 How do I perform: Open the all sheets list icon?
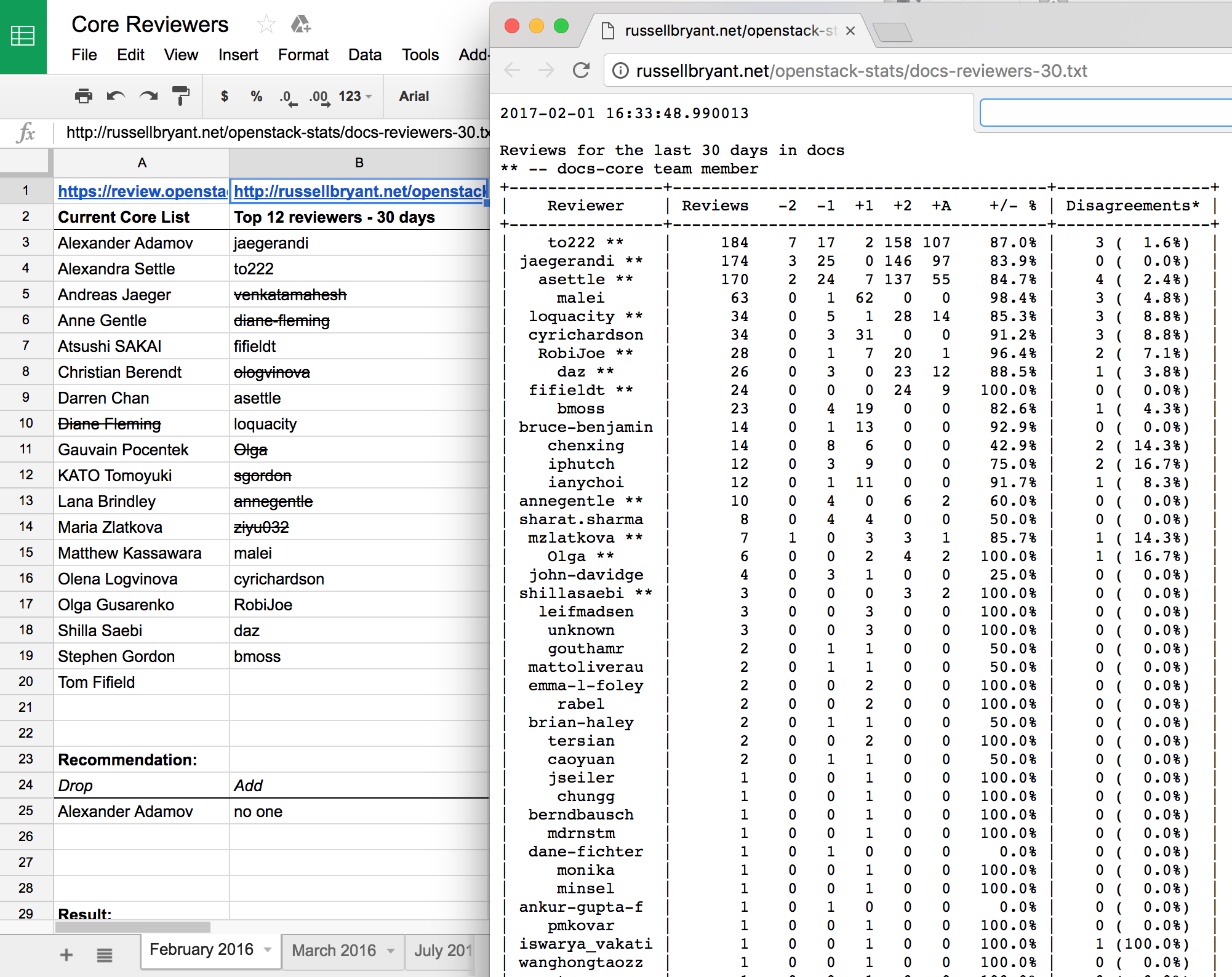tap(104, 955)
